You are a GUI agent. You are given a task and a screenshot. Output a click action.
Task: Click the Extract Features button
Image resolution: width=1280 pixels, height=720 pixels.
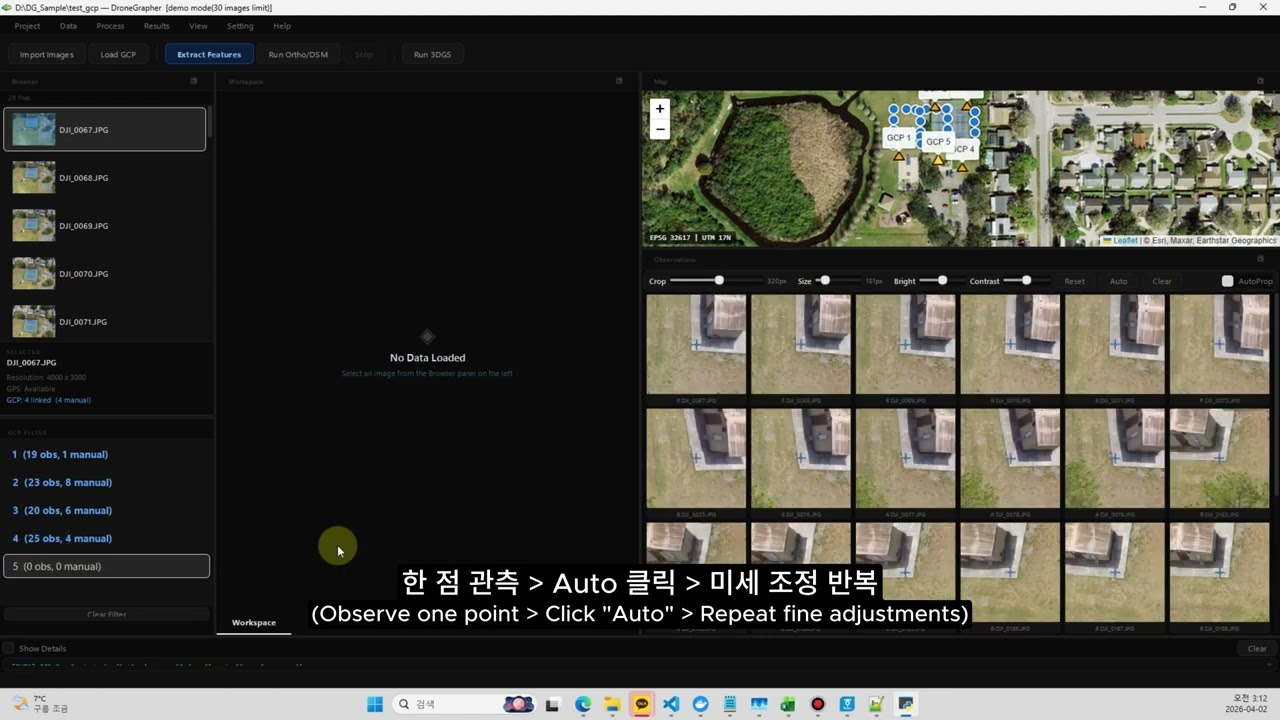point(209,54)
